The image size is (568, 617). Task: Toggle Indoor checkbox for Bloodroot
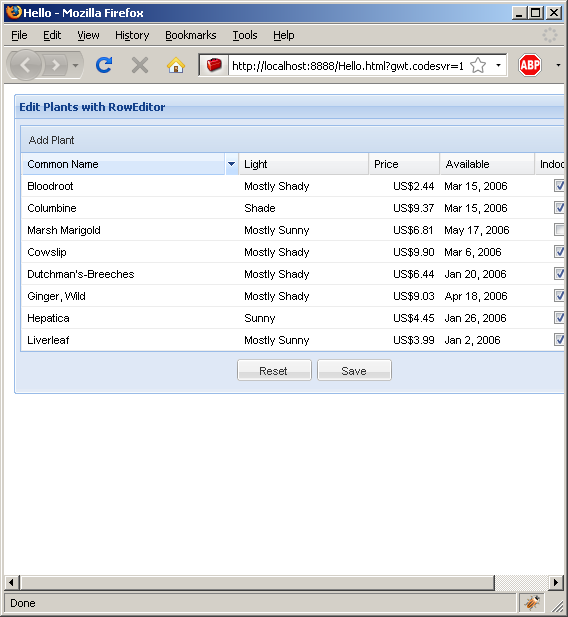coord(559,186)
